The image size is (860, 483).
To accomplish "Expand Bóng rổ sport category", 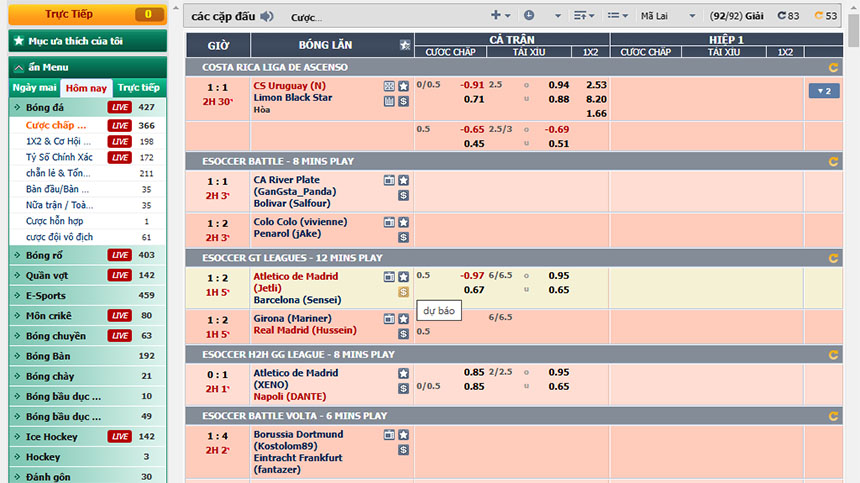I will (88, 255).
